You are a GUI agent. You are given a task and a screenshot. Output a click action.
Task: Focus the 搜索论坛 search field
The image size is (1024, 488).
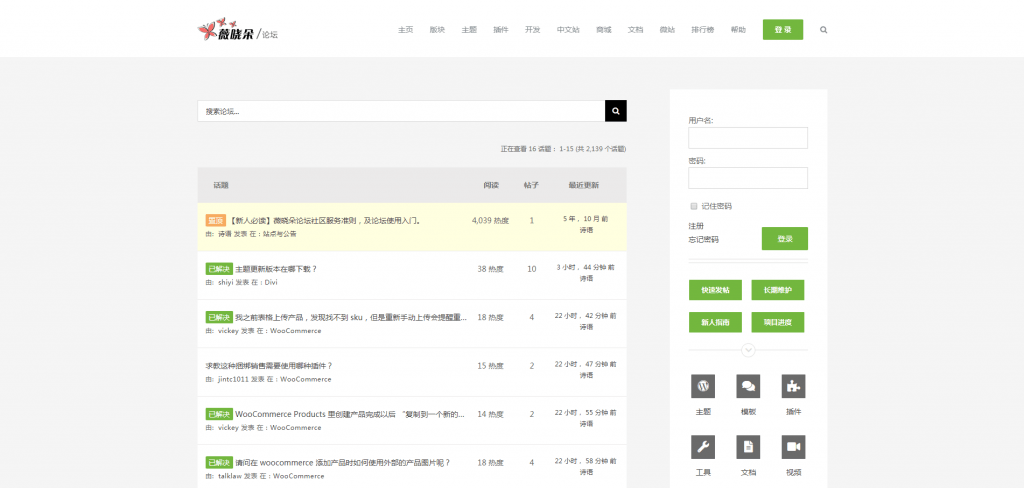pyautogui.click(x=401, y=111)
